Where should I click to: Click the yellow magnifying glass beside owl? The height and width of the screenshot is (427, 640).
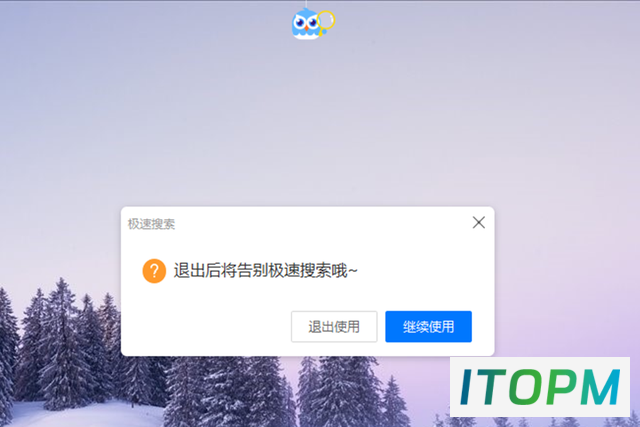[x=326, y=22]
